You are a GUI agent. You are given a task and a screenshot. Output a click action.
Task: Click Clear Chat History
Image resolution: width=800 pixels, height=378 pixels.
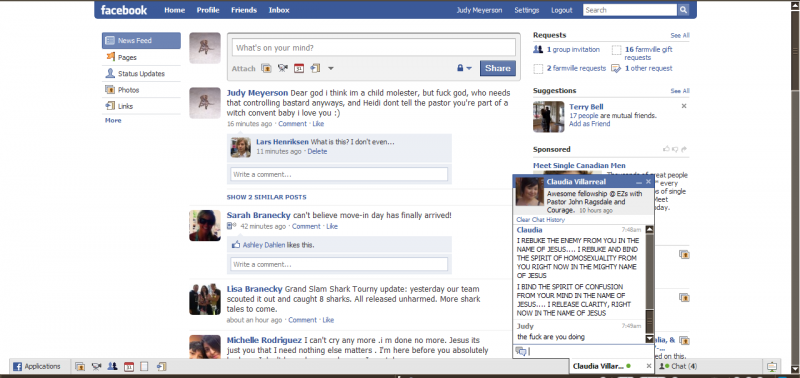(x=540, y=220)
